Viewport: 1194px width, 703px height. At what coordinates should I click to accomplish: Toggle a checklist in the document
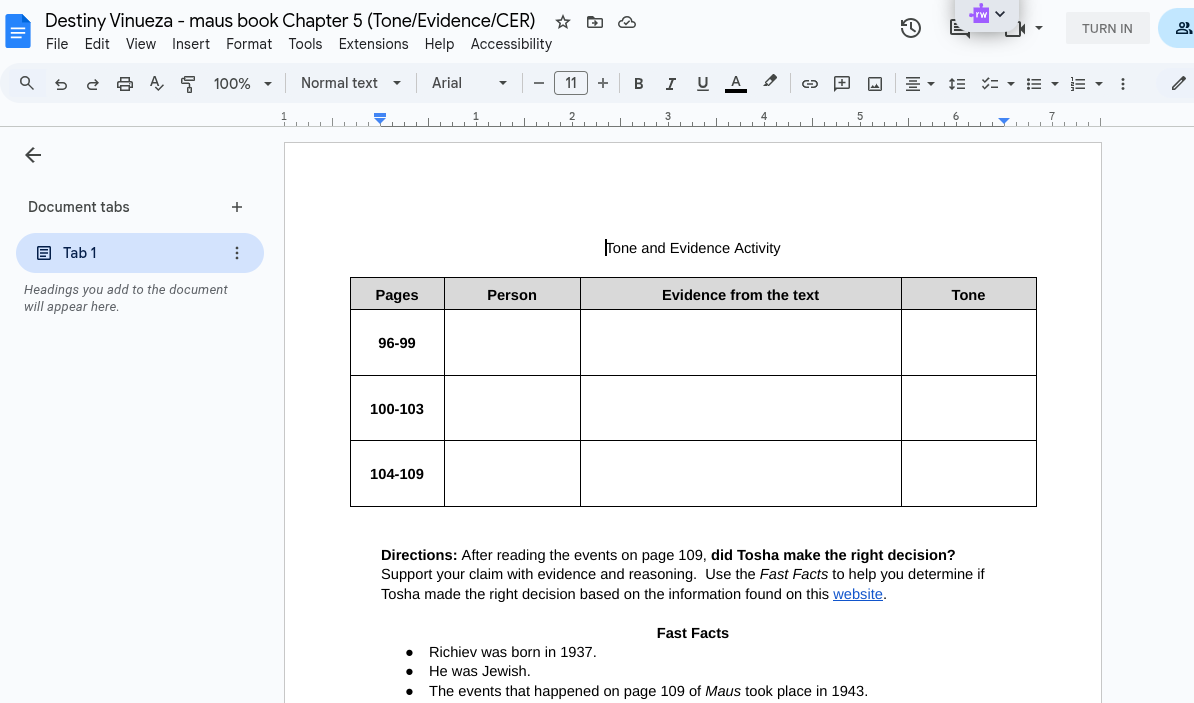(x=991, y=83)
